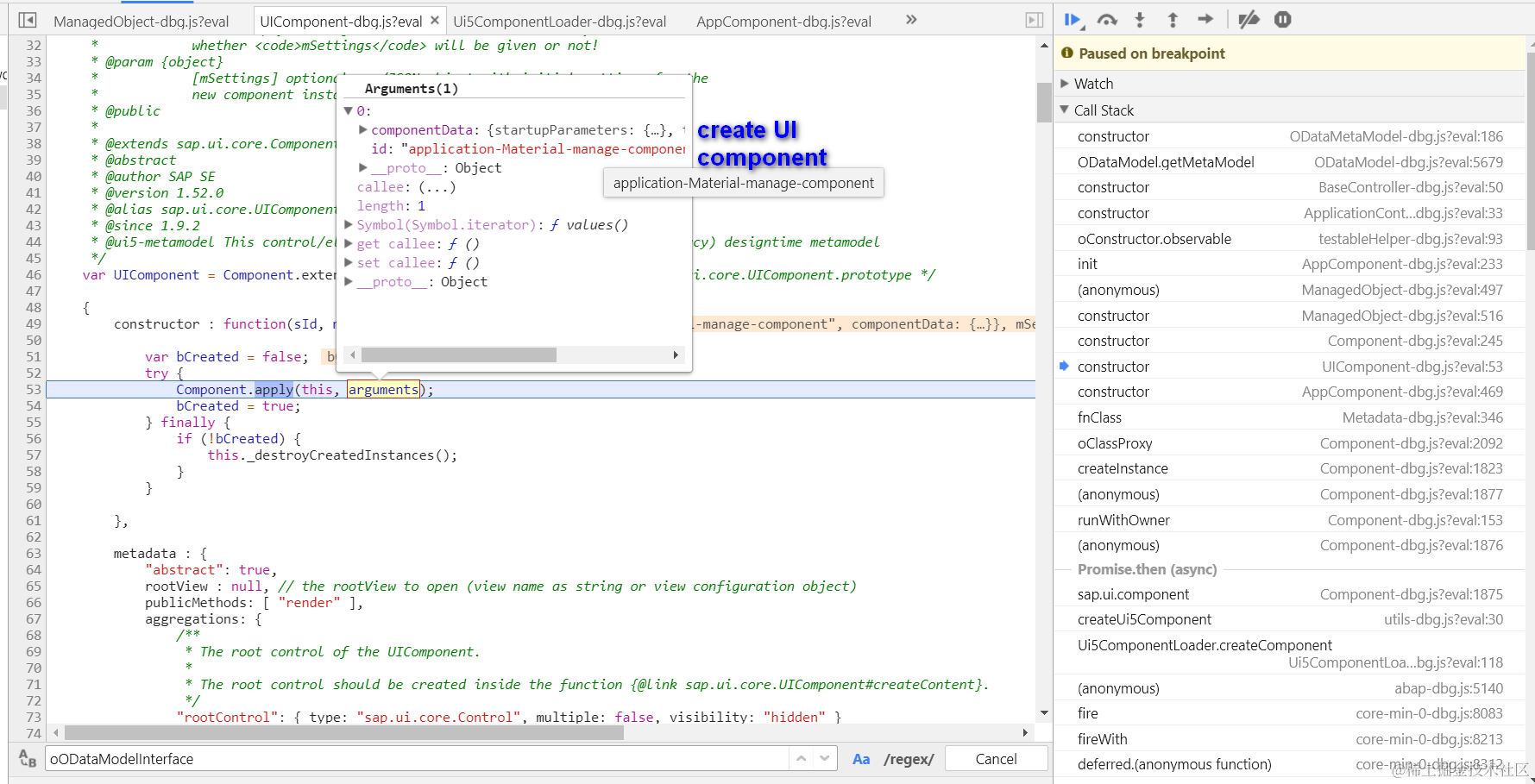This screenshot has height=784, width=1535.
Task: Click popup scrollbar right arrow
Action: coord(676,355)
